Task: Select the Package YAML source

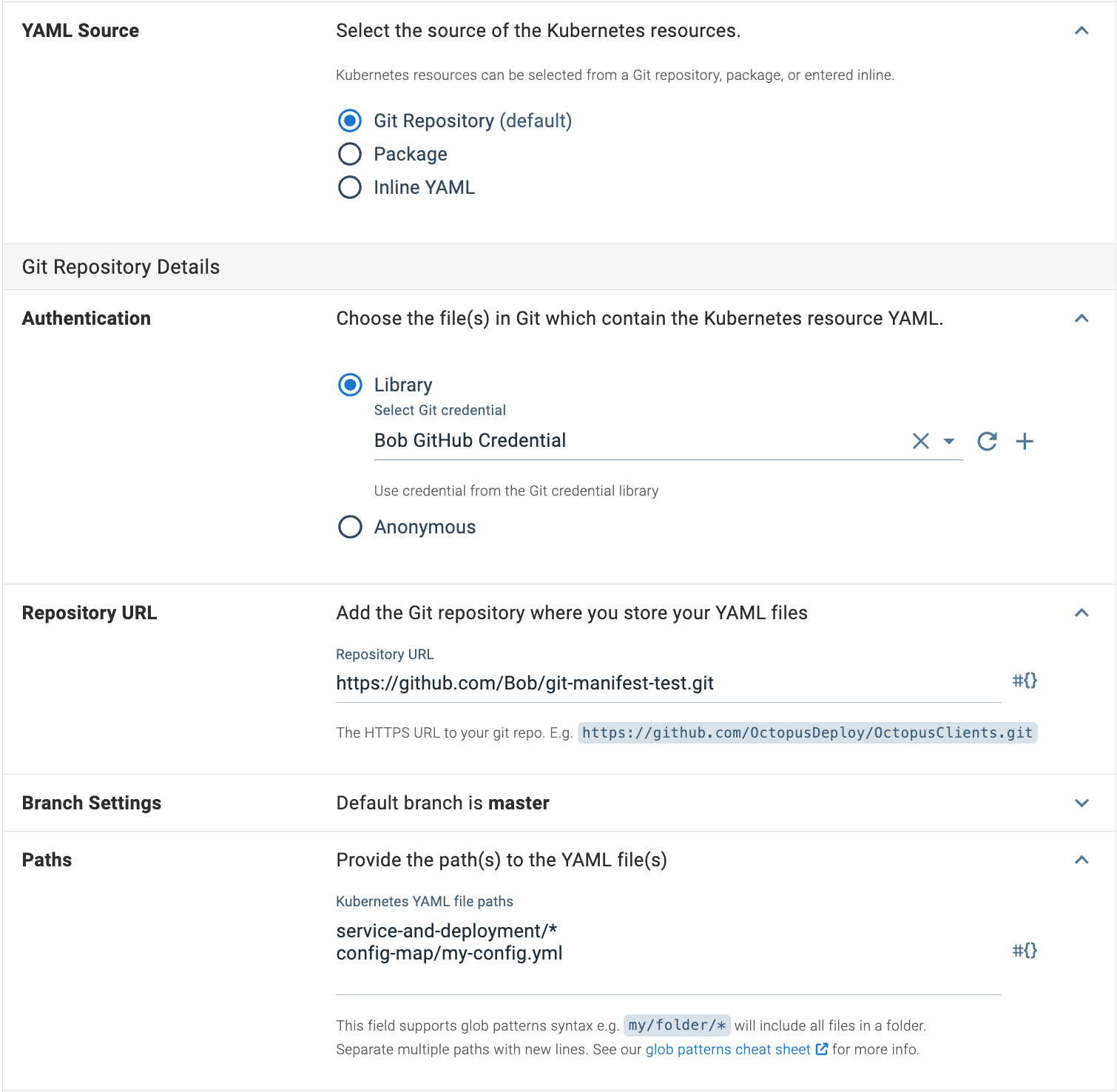Action: click(x=349, y=154)
